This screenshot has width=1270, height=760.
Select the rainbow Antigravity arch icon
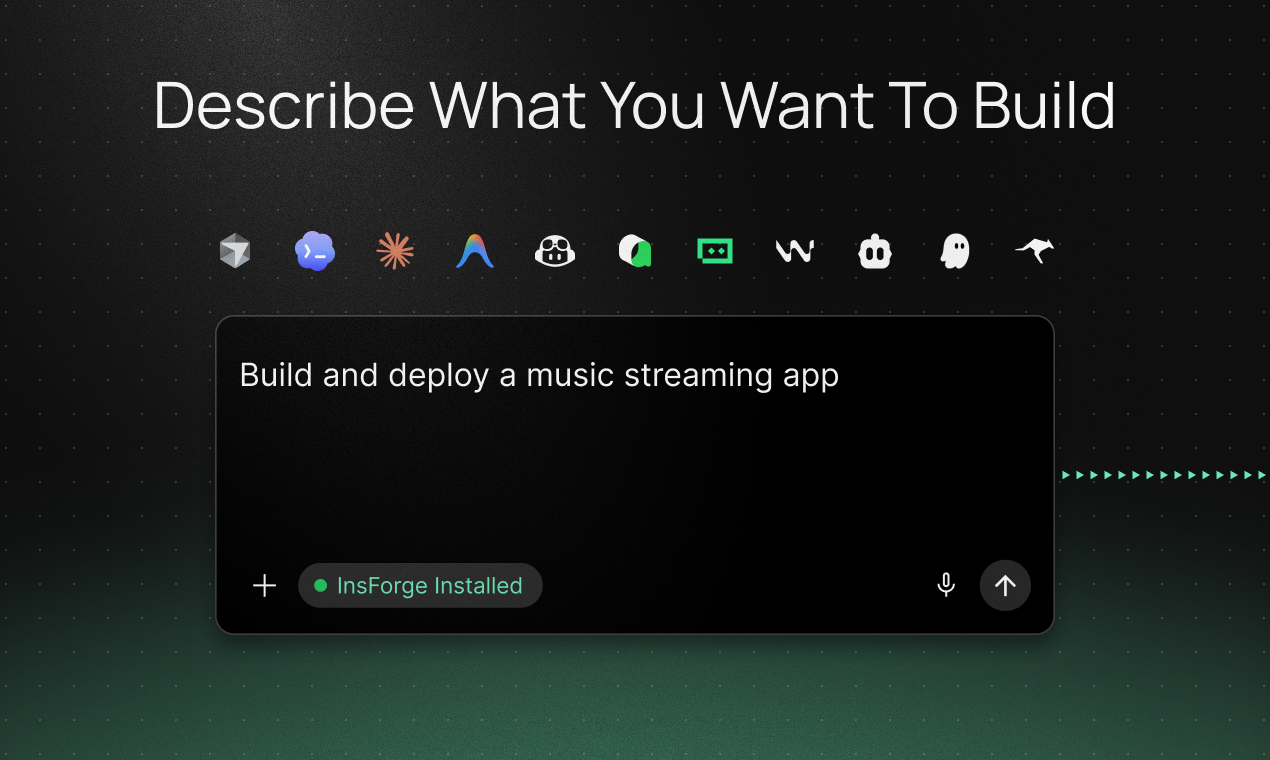[475, 251]
